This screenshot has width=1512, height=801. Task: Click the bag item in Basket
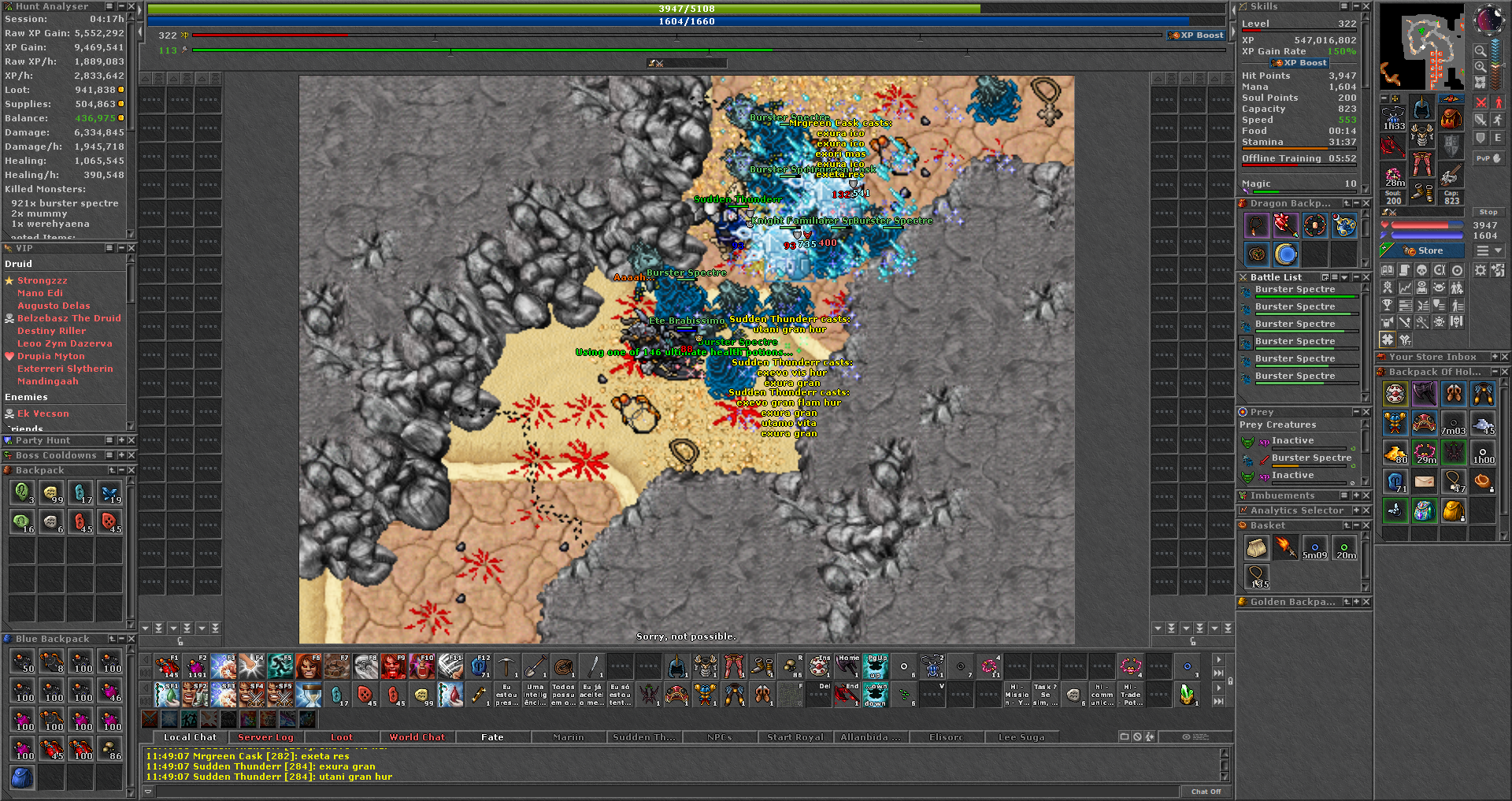click(x=1257, y=547)
